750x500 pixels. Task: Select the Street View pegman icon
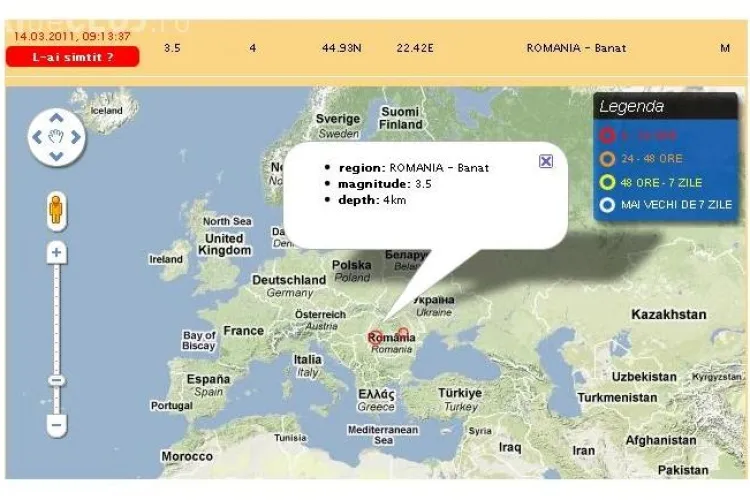point(56,210)
